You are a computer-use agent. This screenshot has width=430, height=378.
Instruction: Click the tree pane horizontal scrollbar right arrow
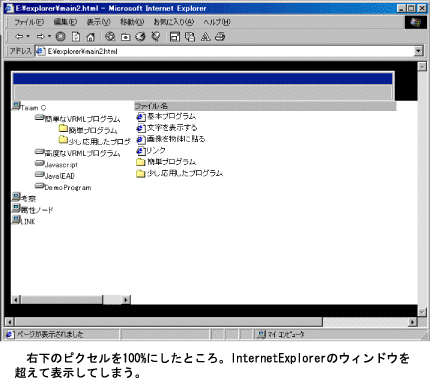click(126, 300)
